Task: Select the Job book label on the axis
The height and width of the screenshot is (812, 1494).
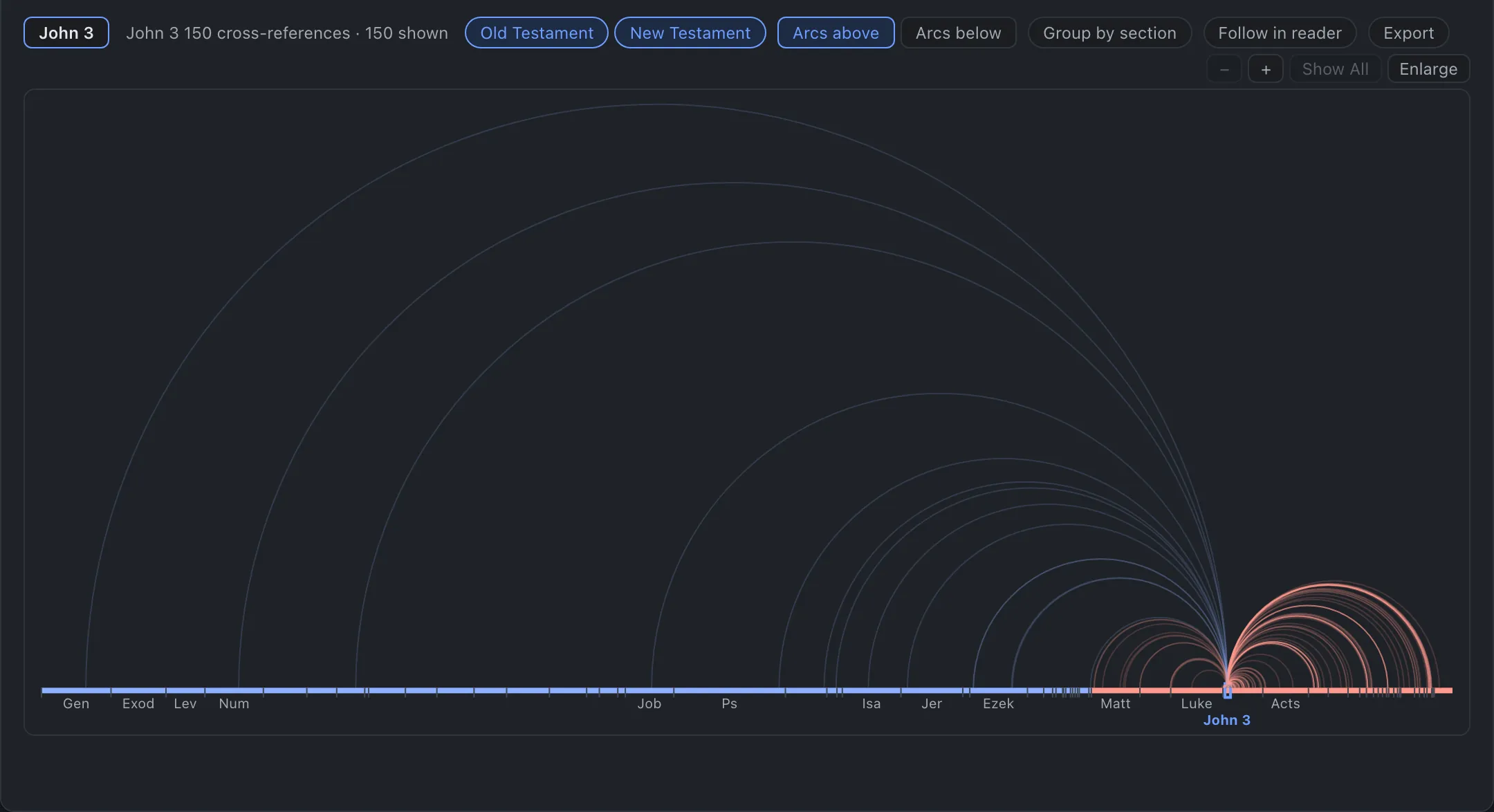Action: 649,703
